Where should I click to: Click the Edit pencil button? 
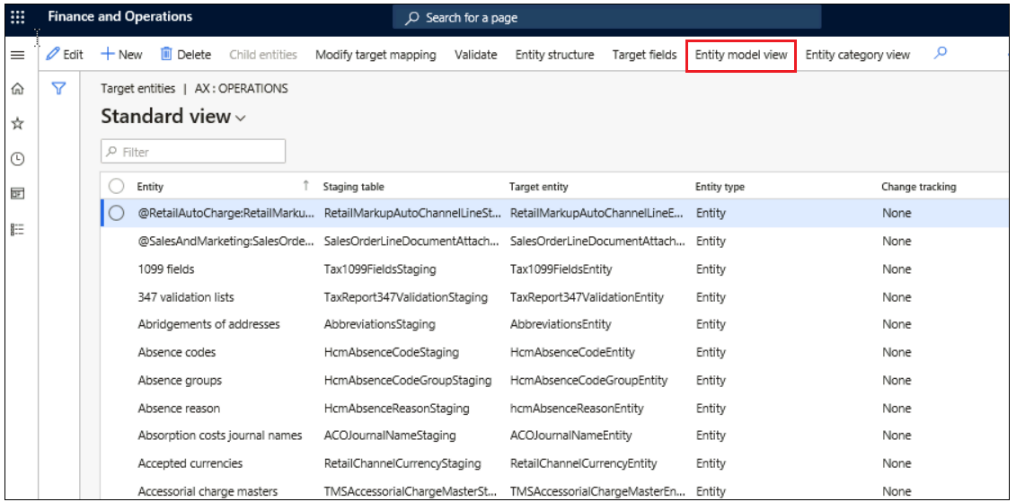(x=65, y=55)
